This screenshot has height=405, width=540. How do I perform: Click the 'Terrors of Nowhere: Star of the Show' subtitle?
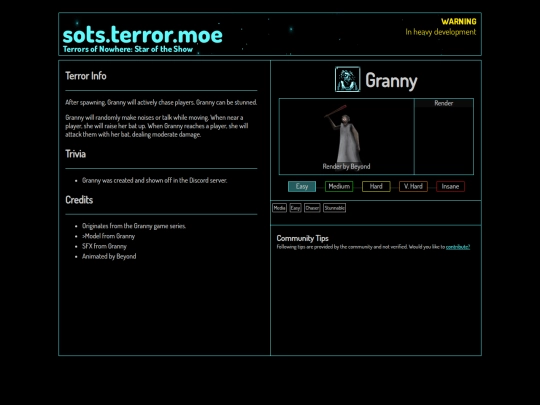[128, 49]
